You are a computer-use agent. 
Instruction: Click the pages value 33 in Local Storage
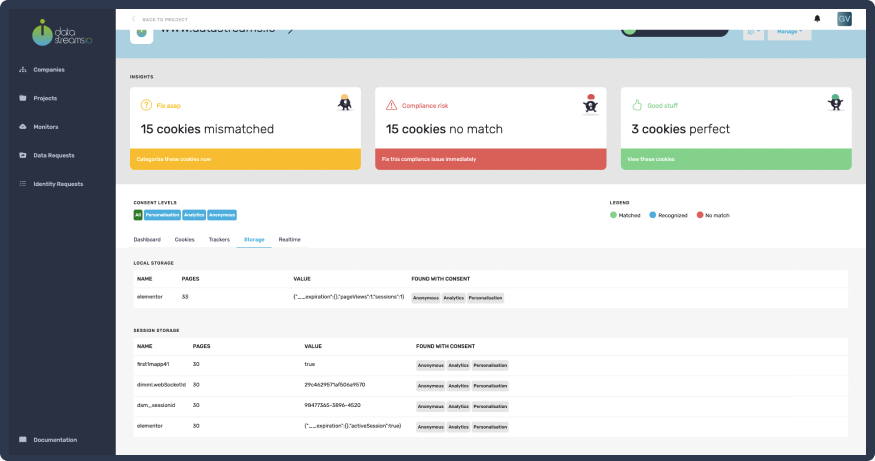[185, 297]
